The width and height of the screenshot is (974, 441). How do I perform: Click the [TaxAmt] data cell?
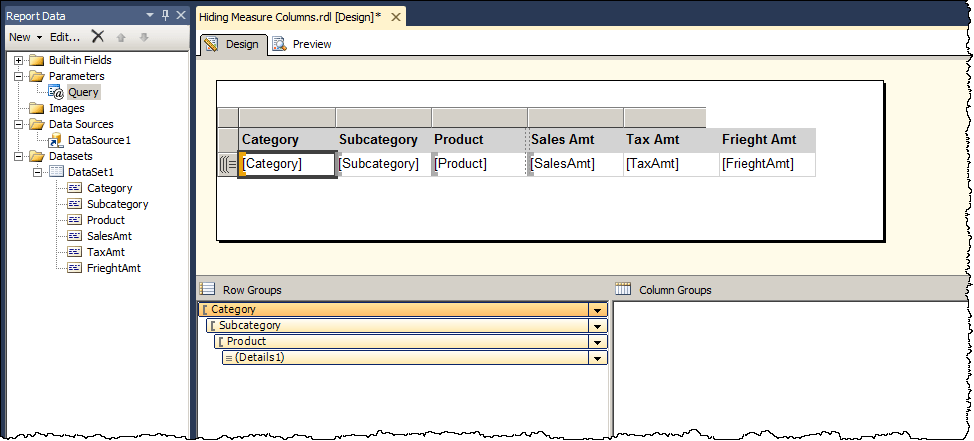(671, 165)
